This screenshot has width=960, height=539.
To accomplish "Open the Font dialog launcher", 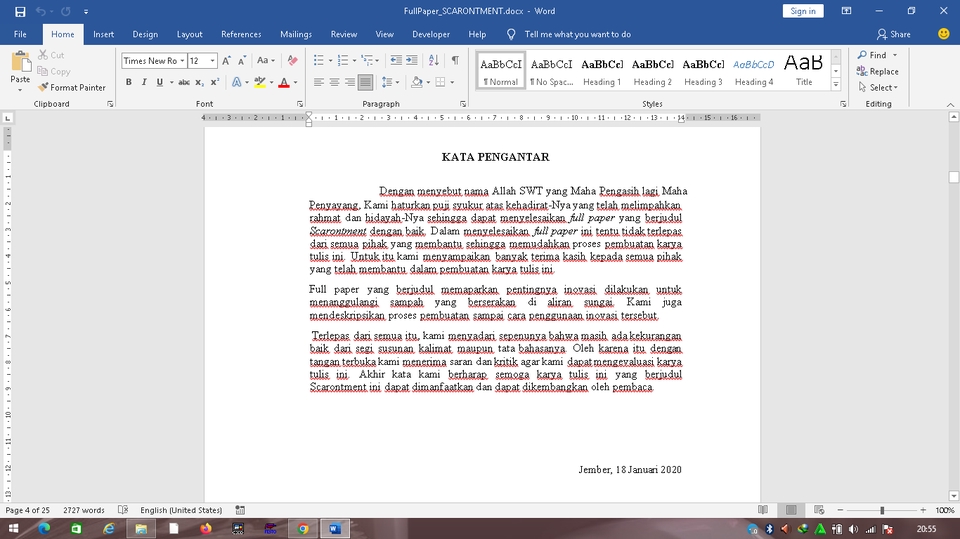I will click(x=300, y=104).
